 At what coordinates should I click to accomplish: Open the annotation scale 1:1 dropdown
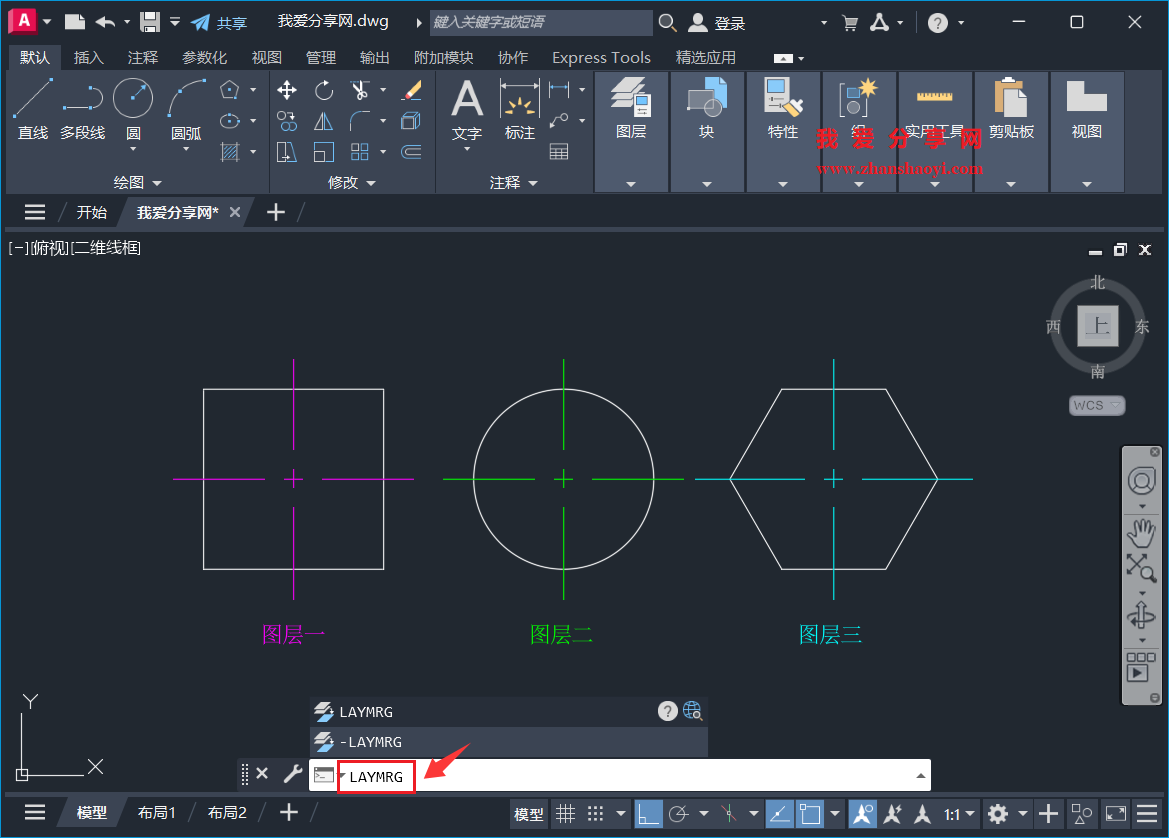point(960,814)
